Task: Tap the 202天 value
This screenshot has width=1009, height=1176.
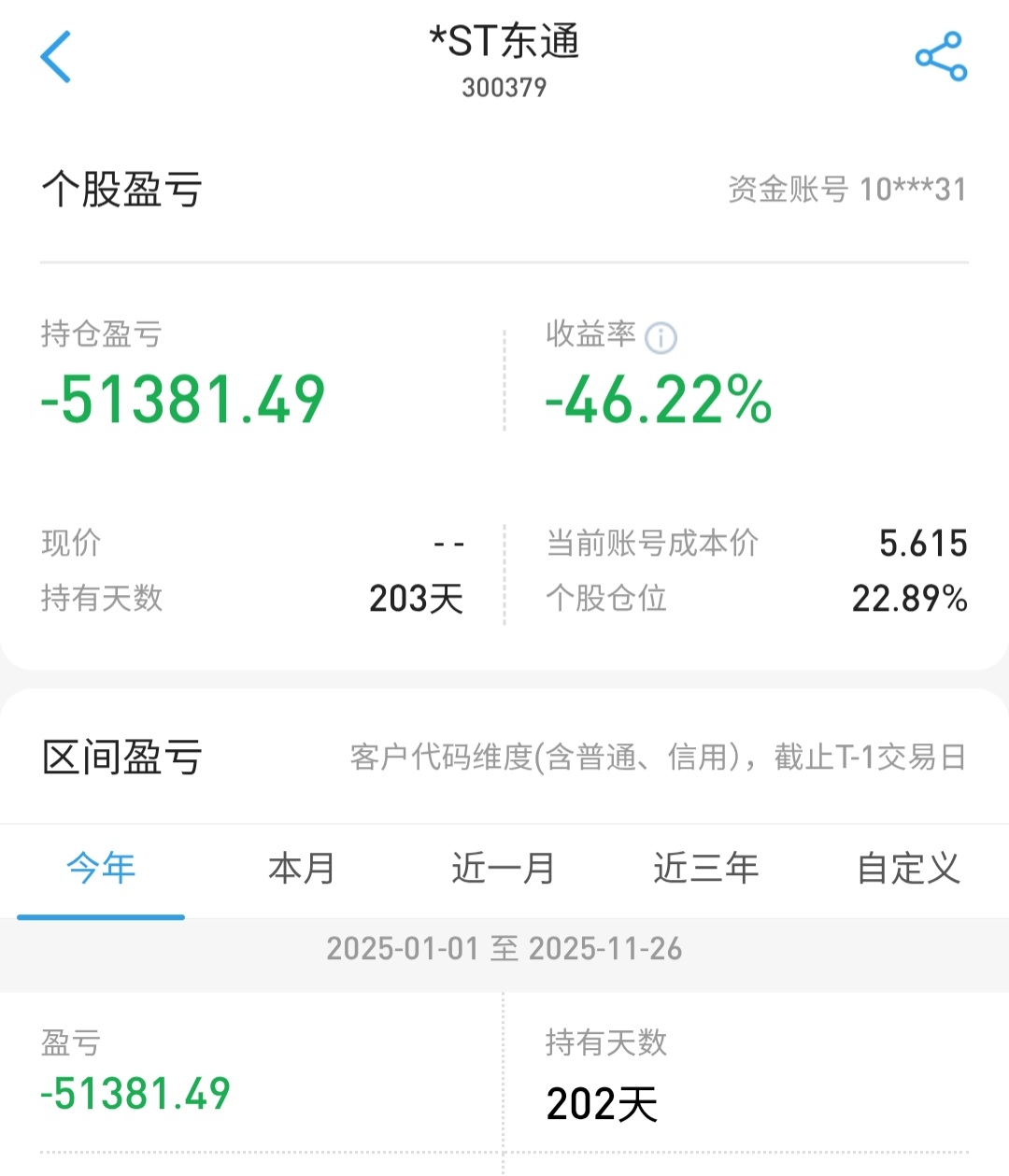Action: click(602, 1105)
